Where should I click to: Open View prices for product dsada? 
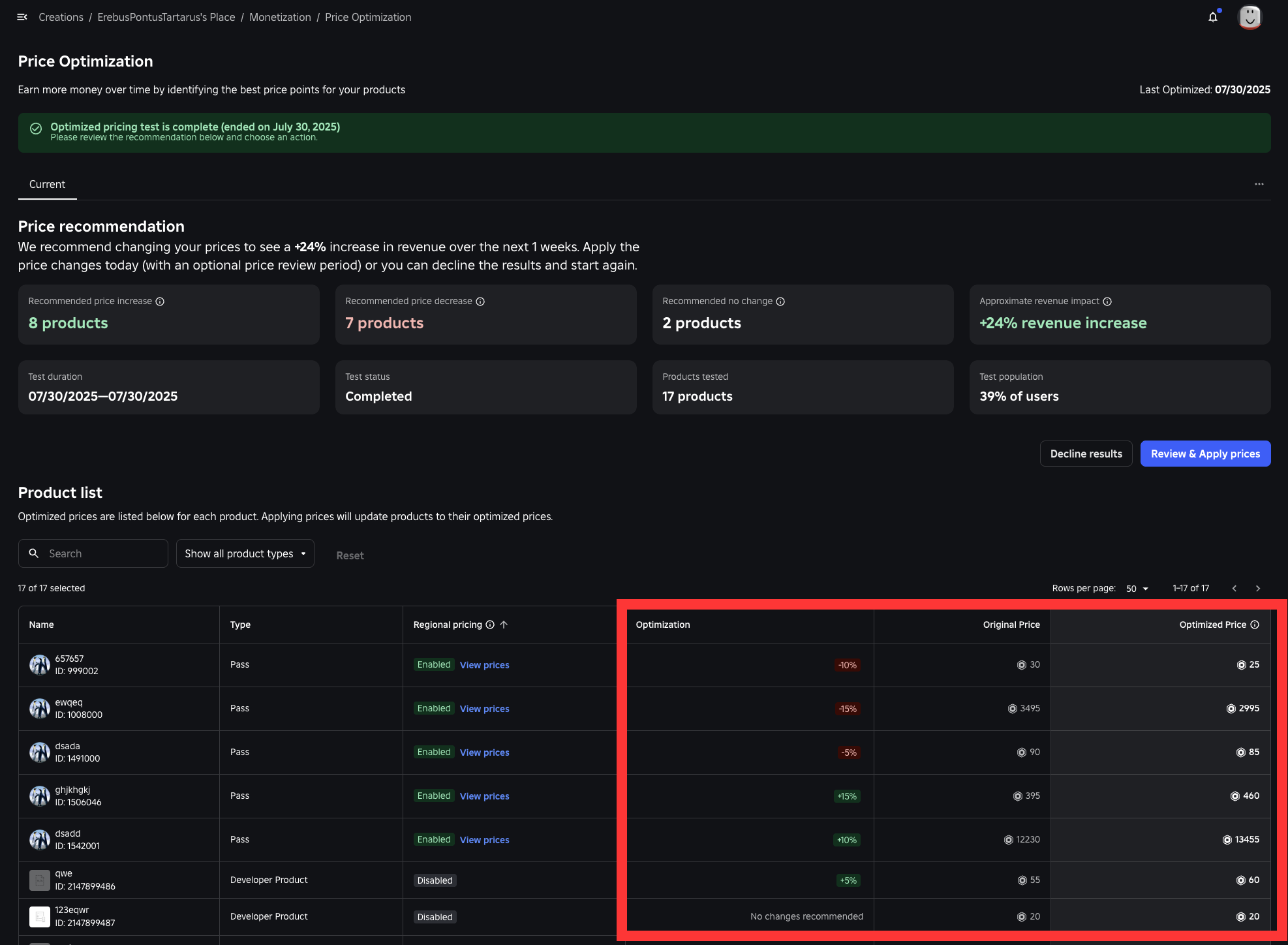pos(484,752)
